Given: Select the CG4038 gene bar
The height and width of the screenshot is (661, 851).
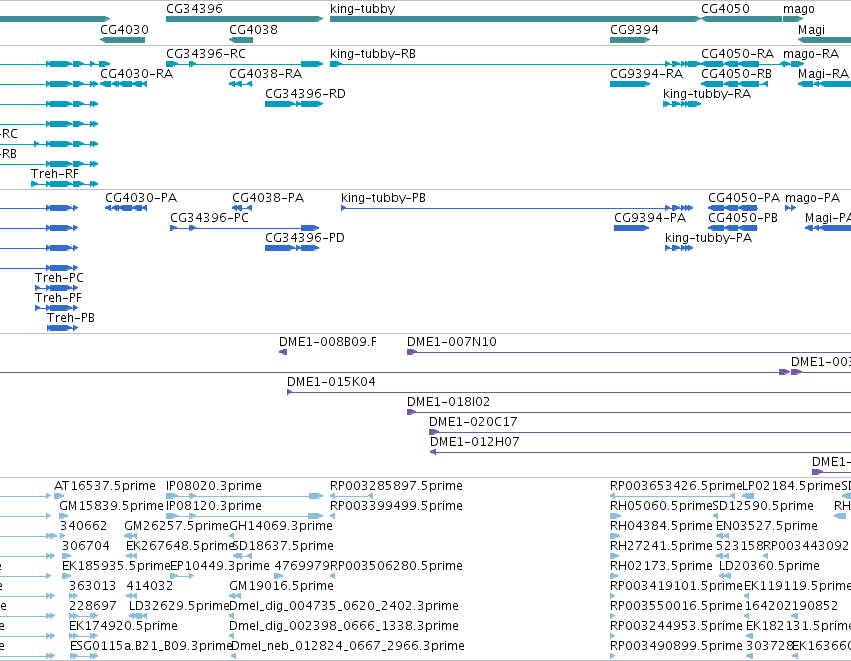Looking at the screenshot, I should [x=241, y=40].
